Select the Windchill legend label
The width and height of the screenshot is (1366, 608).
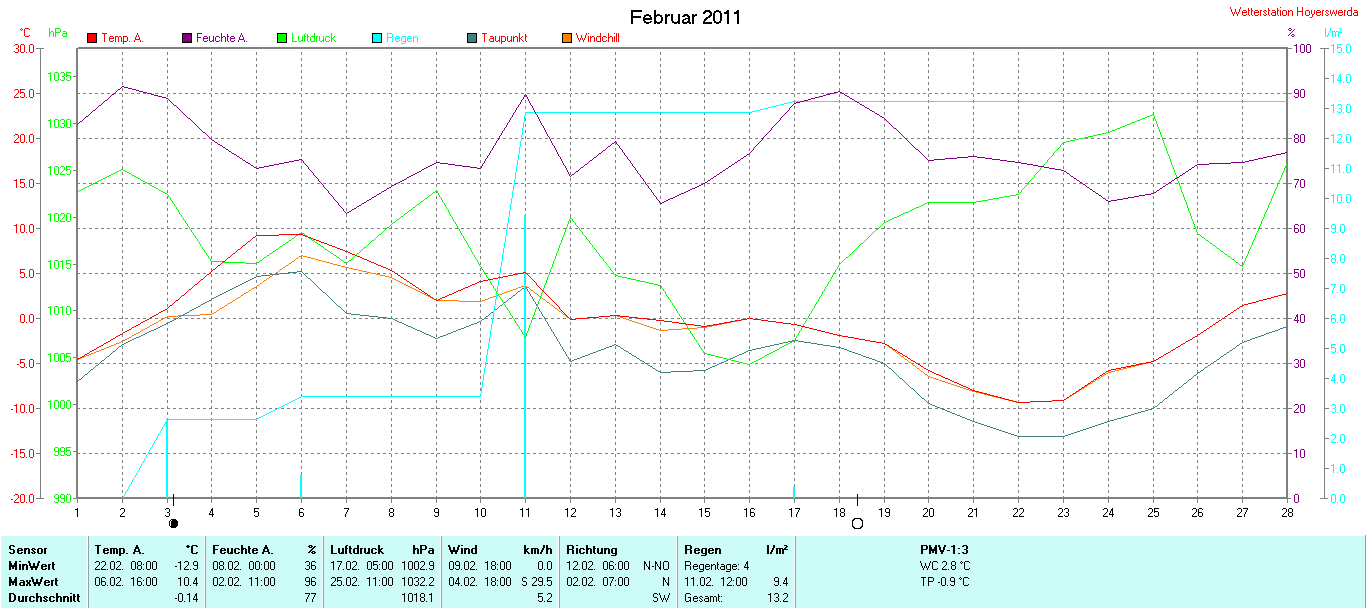(598, 38)
